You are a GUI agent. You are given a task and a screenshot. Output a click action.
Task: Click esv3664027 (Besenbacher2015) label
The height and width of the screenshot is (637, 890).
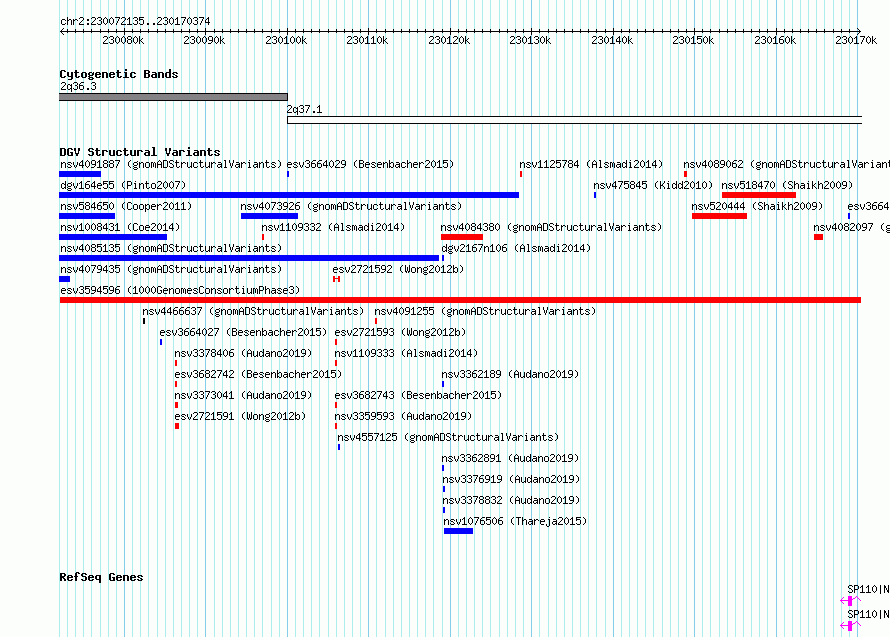coord(243,332)
